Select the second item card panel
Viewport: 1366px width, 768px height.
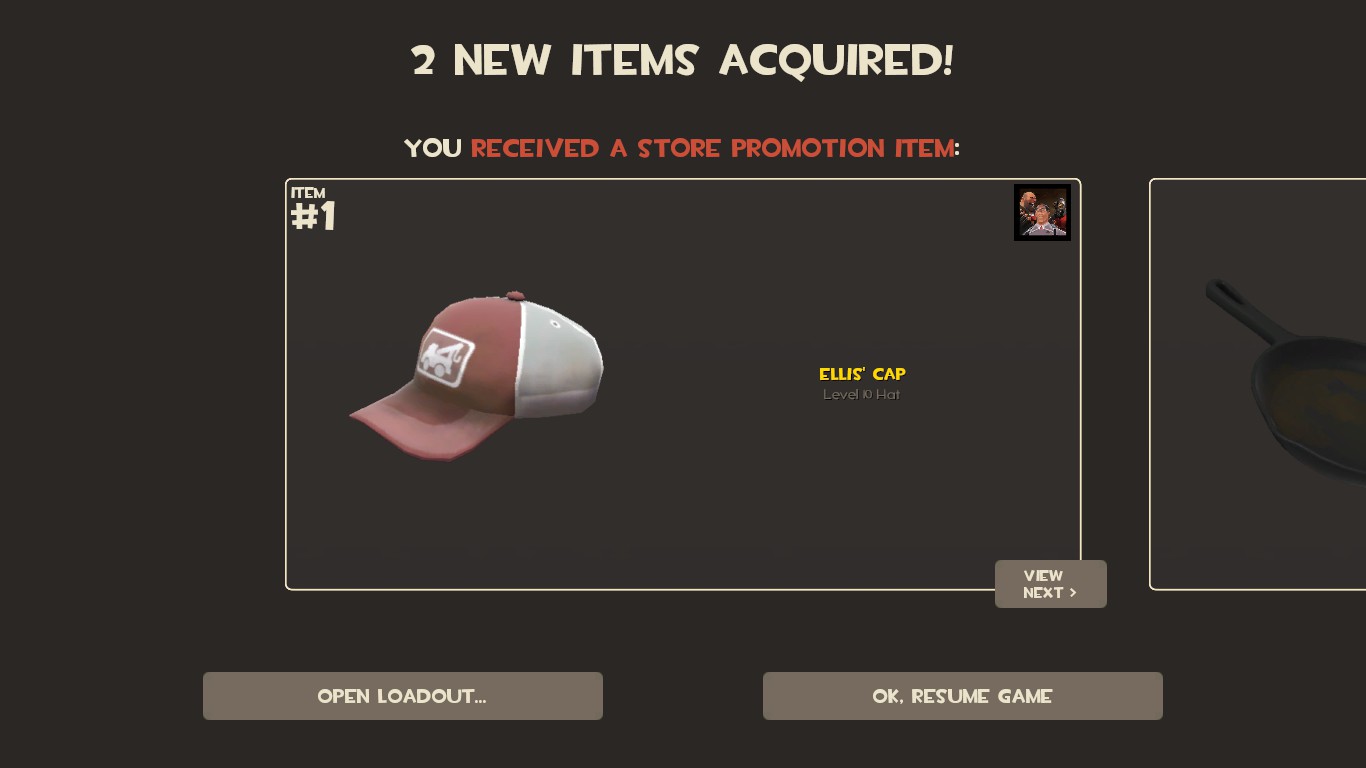tap(1258, 384)
